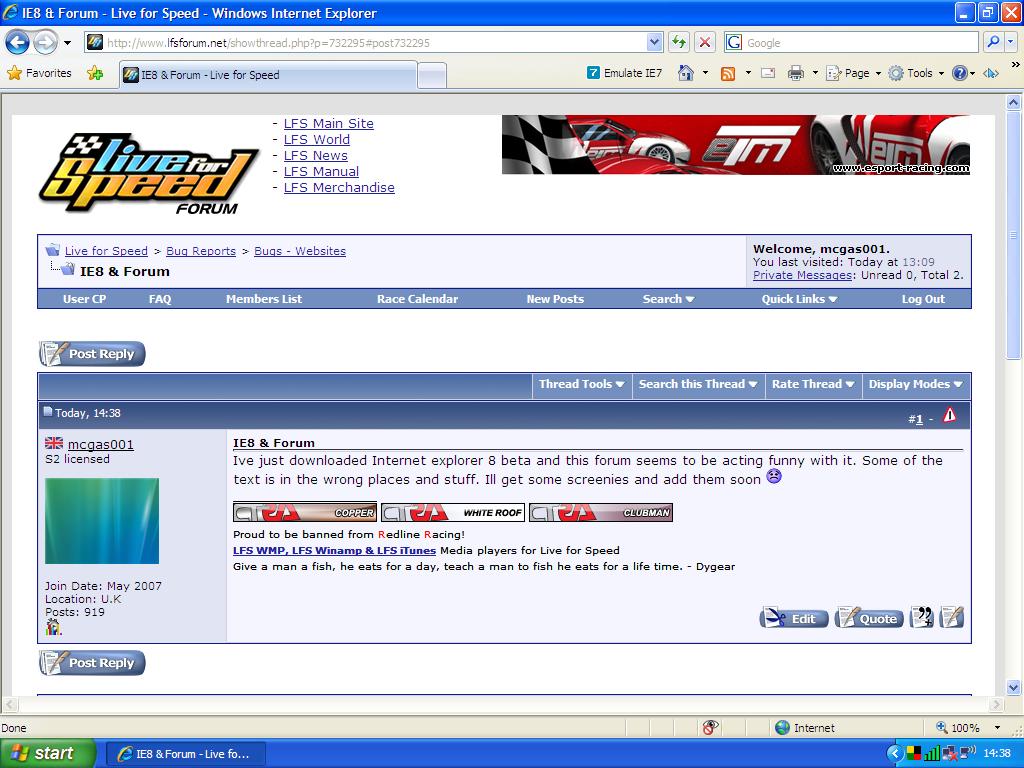This screenshot has height=768, width=1024.
Task: Open the LFS Merchandise link
Action: coord(339,187)
